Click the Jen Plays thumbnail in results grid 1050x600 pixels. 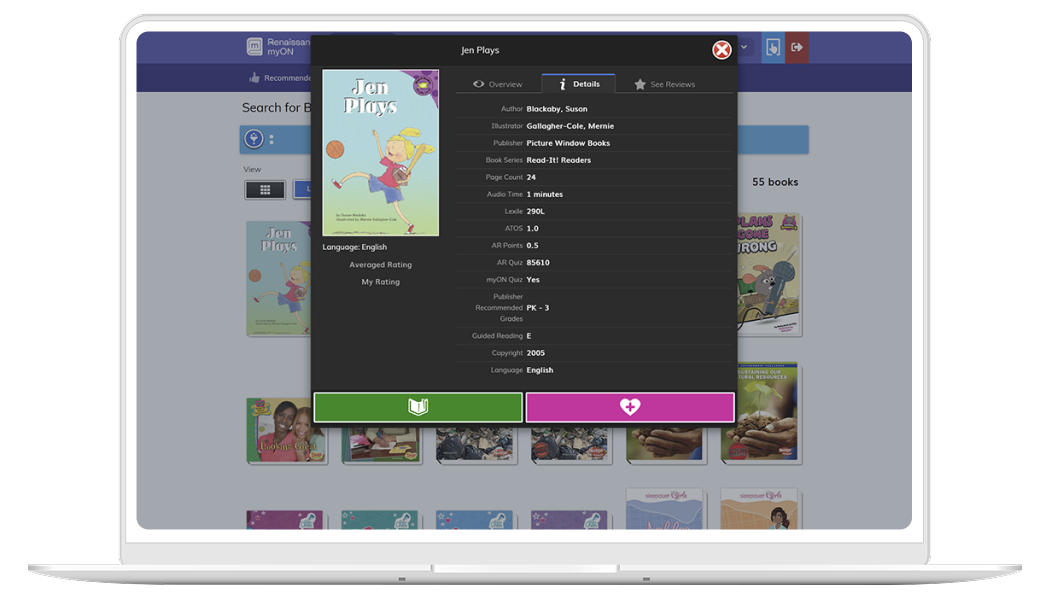coord(278,278)
